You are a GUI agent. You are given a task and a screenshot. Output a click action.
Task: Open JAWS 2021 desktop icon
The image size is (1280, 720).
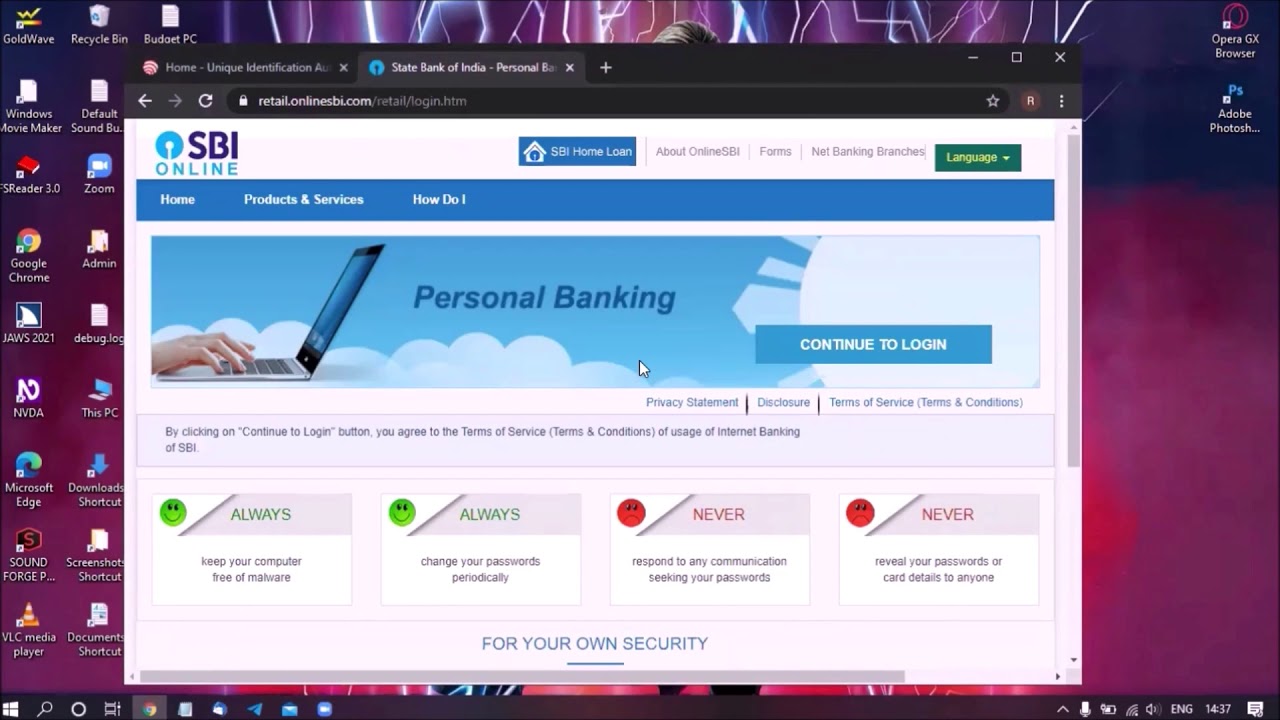point(29,323)
